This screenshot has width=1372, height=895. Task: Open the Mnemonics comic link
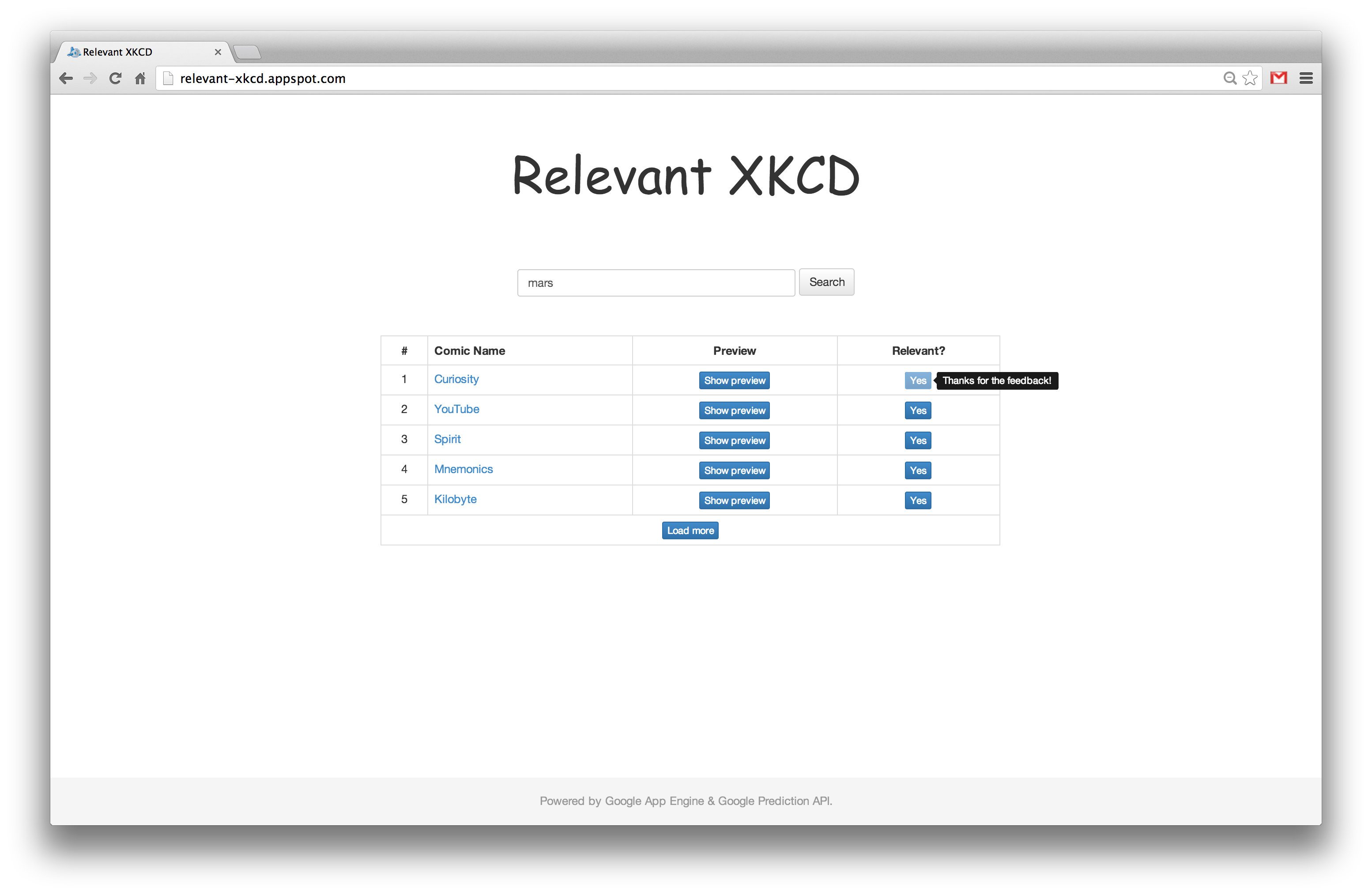coord(463,469)
